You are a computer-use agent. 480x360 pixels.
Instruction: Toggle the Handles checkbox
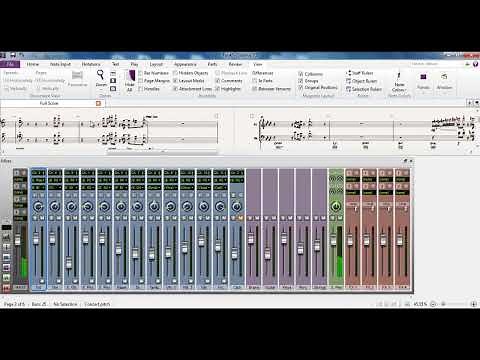(140, 89)
